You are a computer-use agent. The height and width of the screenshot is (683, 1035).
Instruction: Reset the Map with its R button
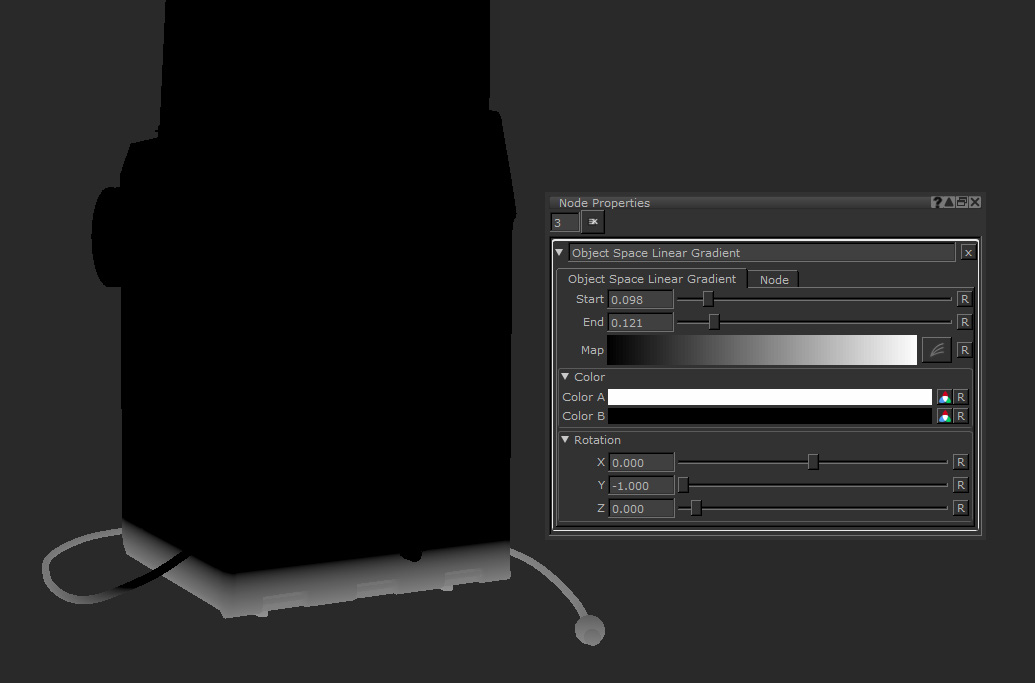pyautogui.click(x=963, y=349)
